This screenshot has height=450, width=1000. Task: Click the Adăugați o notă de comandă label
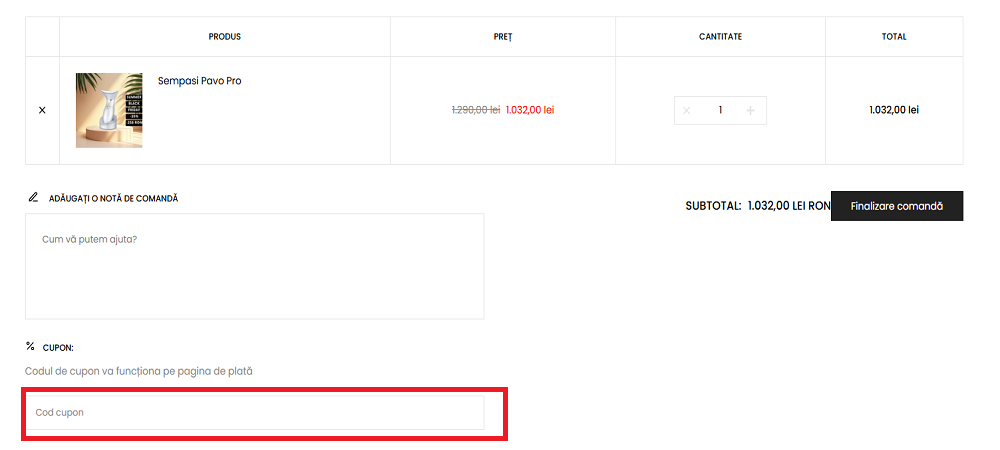113,199
